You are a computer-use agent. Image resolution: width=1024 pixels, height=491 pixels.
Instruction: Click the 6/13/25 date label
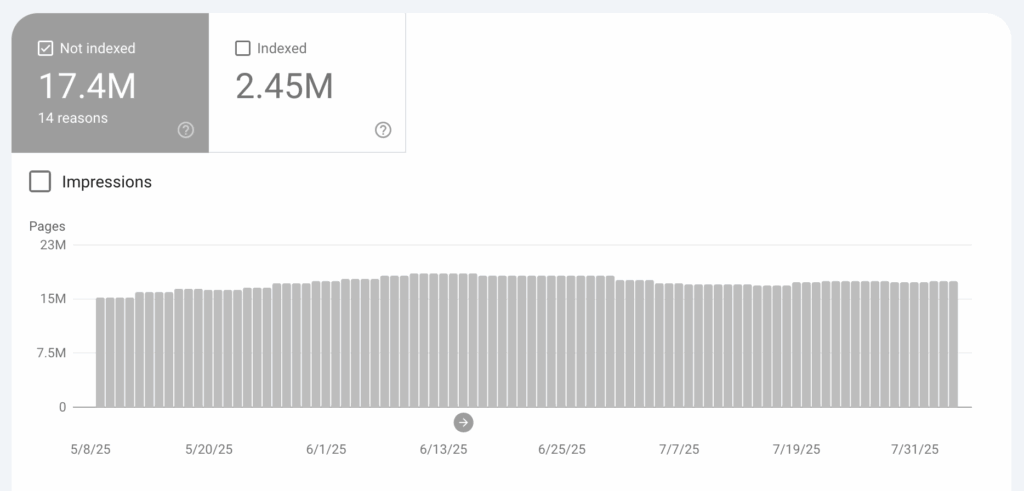click(443, 449)
